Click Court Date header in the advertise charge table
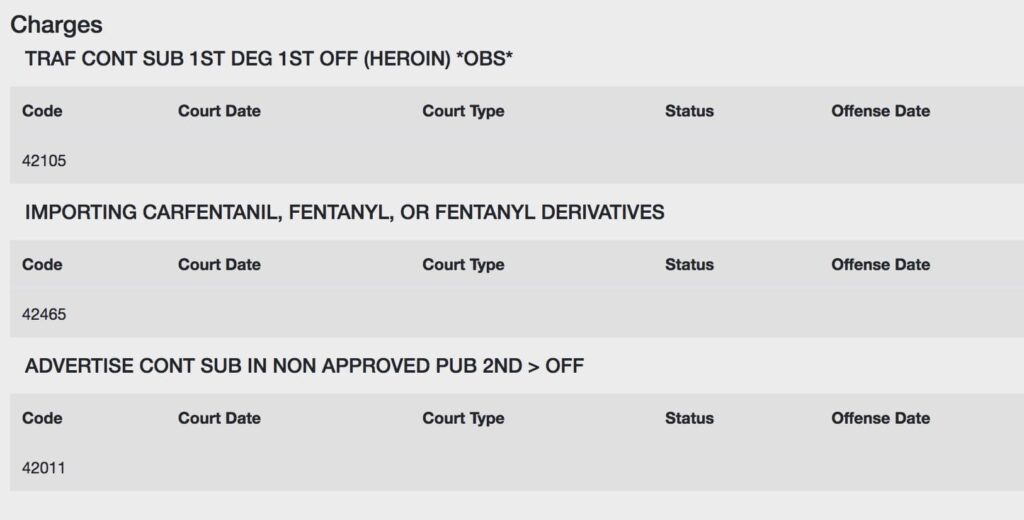The width and height of the screenshot is (1024, 520). [219, 418]
